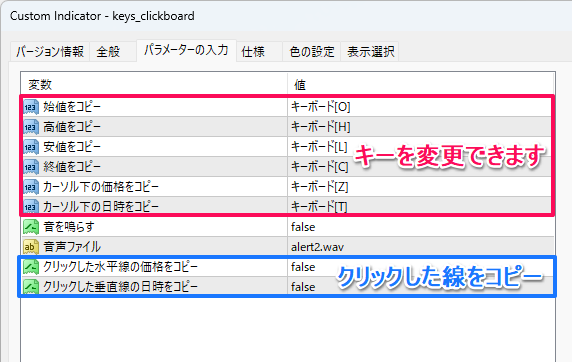Viewport: 572px width, 362px height.
Task: Click the string icon beside 音声ファイル
Action: click(x=31, y=247)
